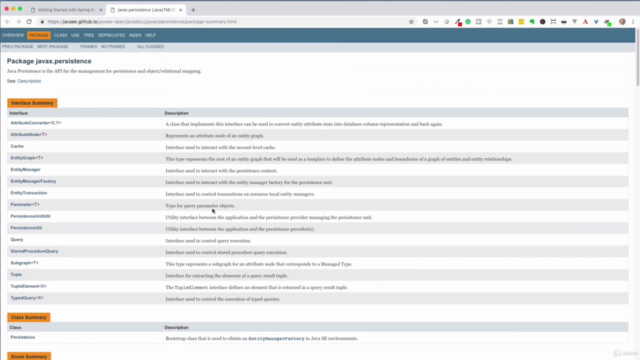Viewport: 640px width, 360px height.
Task: Click the yellow square extension icon
Action: [521, 22]
